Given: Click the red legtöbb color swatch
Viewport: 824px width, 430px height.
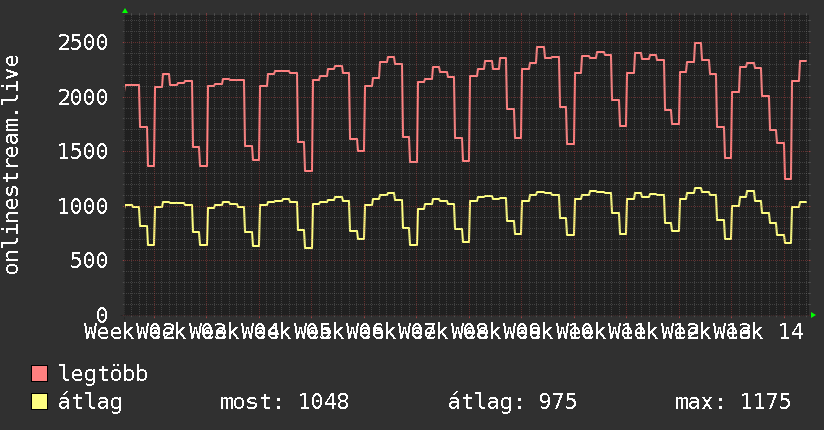Looking at the screenshot, I should (x=40, y=375).
